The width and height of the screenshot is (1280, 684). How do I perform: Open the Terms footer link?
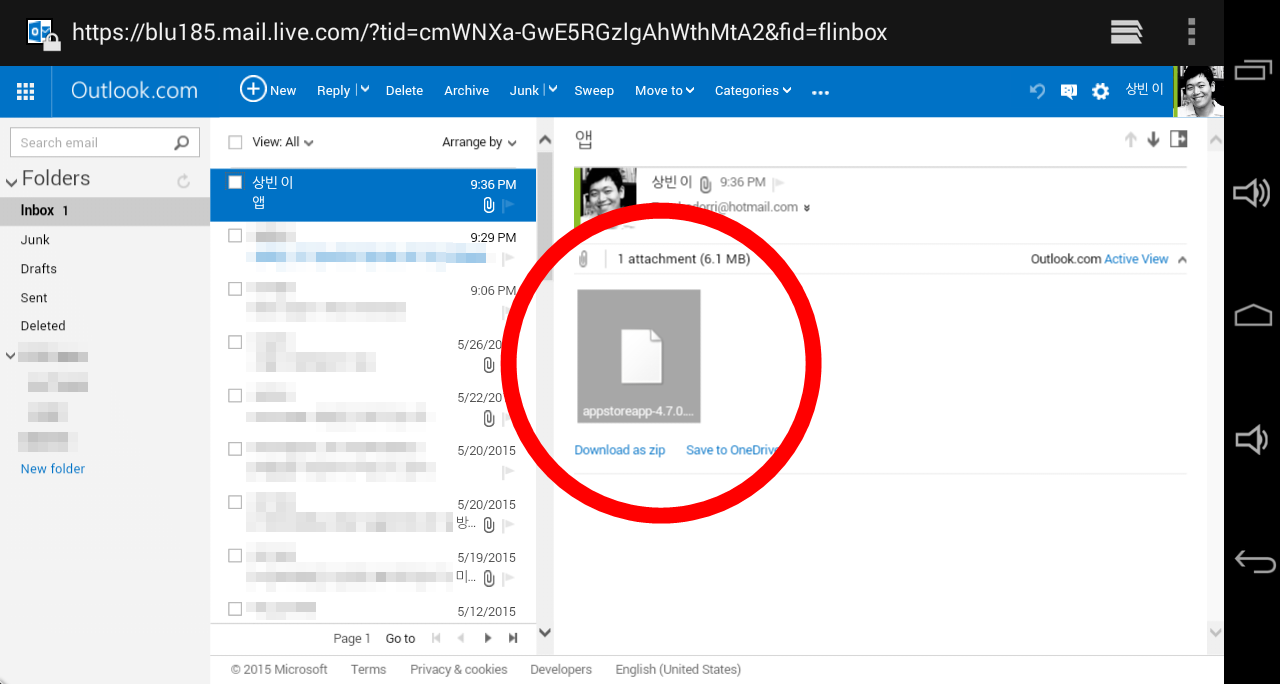pyautogui.click(x=368, y=670)
